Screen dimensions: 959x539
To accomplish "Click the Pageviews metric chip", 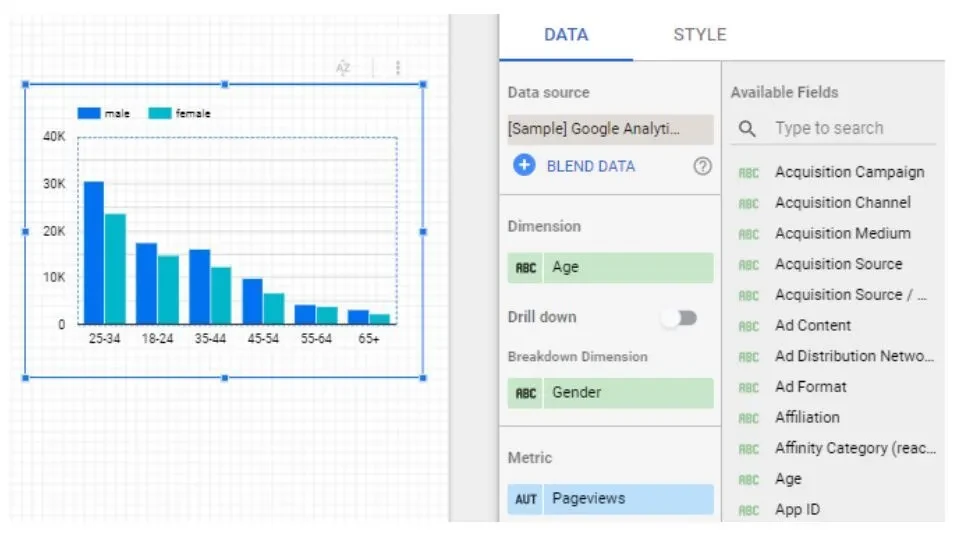I will point(610,499).
